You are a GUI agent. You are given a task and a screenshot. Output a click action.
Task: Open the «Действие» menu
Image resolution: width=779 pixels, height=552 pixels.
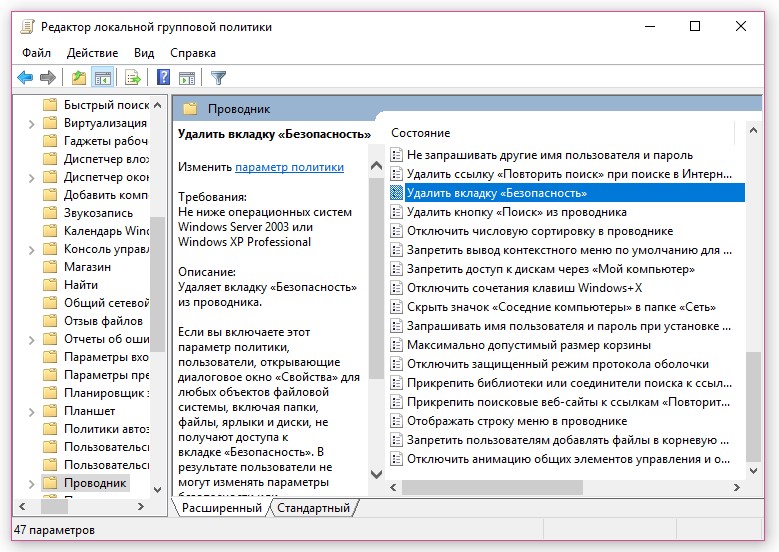[x=92, y=53]
